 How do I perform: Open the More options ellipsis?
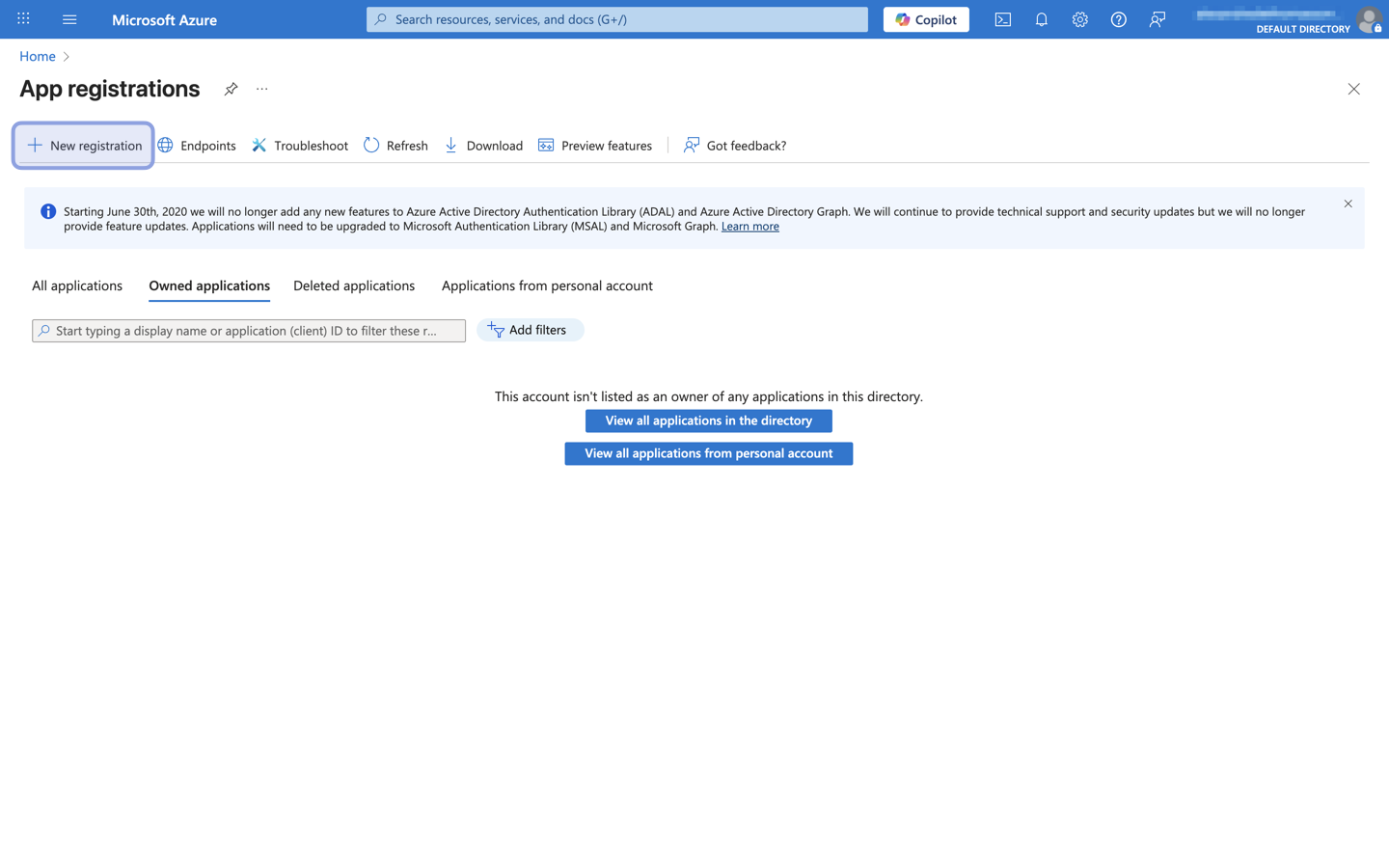(261, 89)
